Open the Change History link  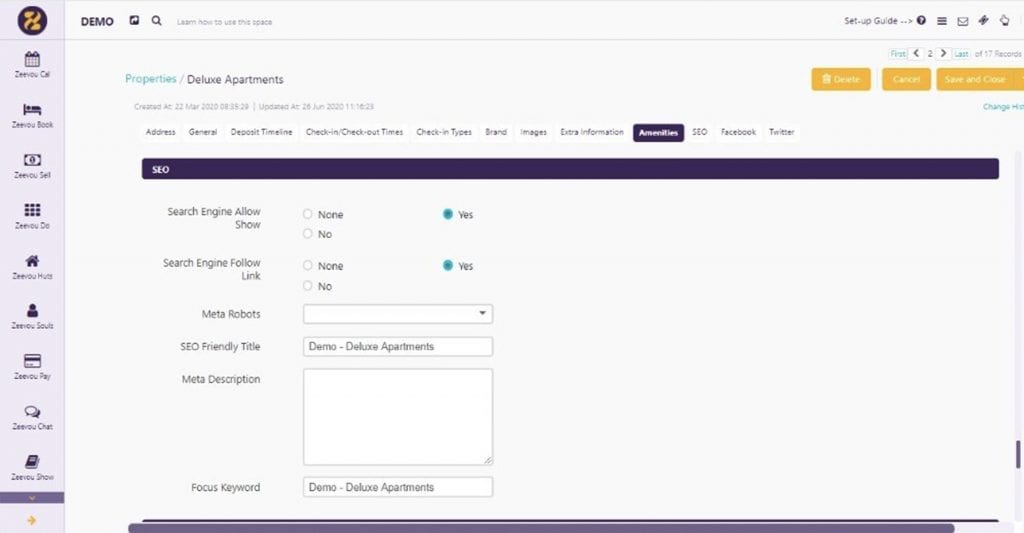click(1003, 106)
